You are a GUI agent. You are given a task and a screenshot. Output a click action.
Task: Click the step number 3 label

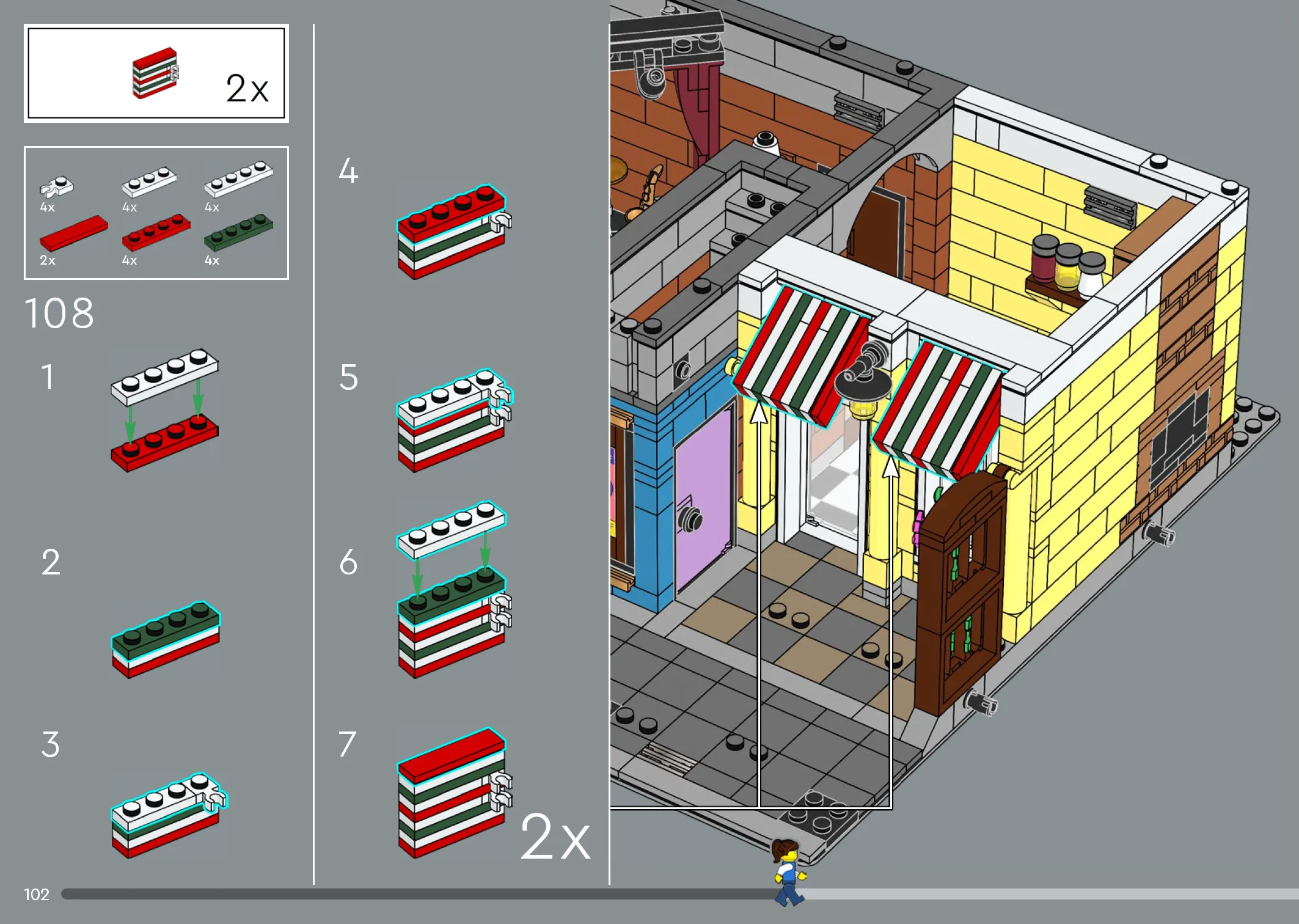(x=50, y=744)
